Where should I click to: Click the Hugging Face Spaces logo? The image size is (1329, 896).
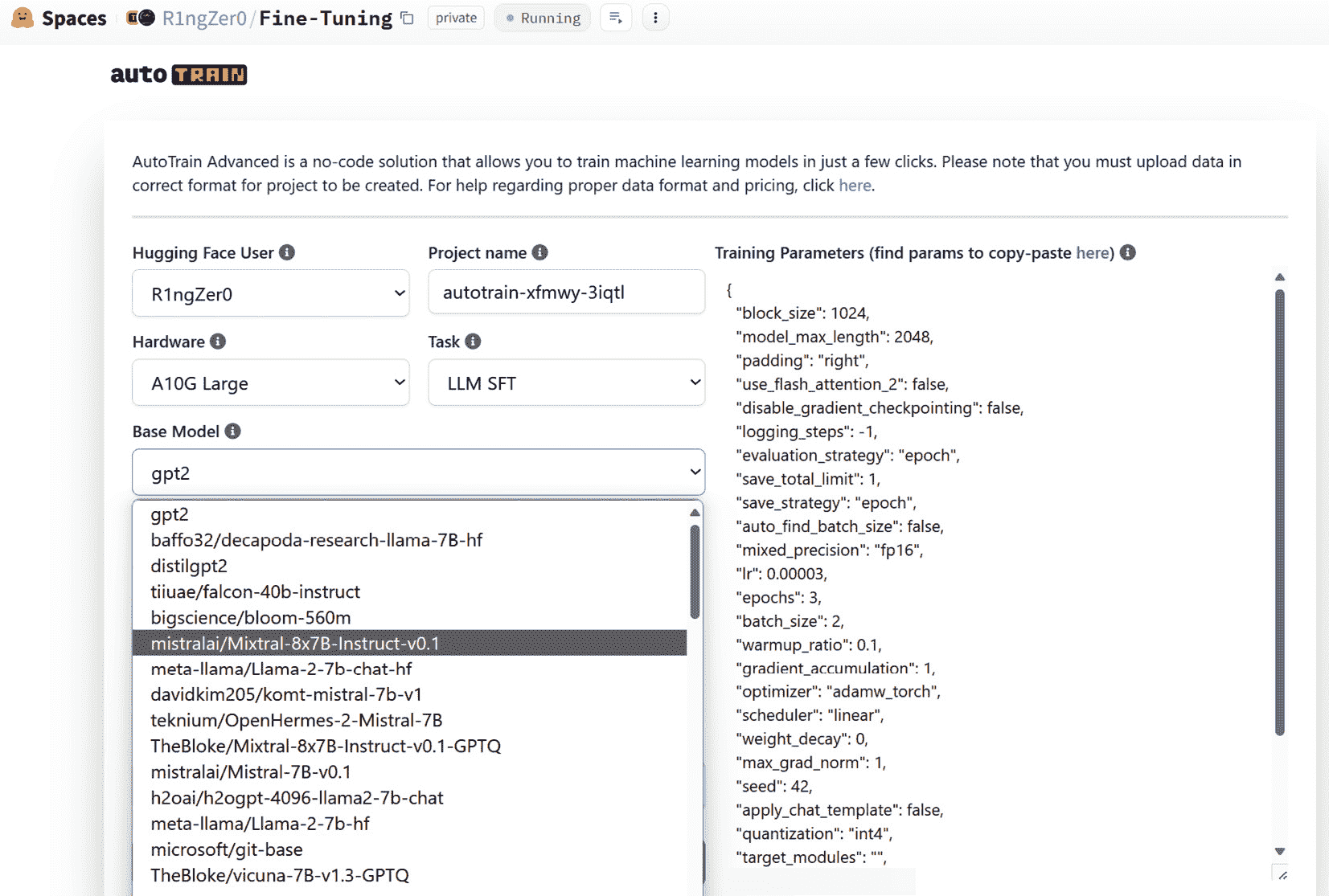click(23, 18)
